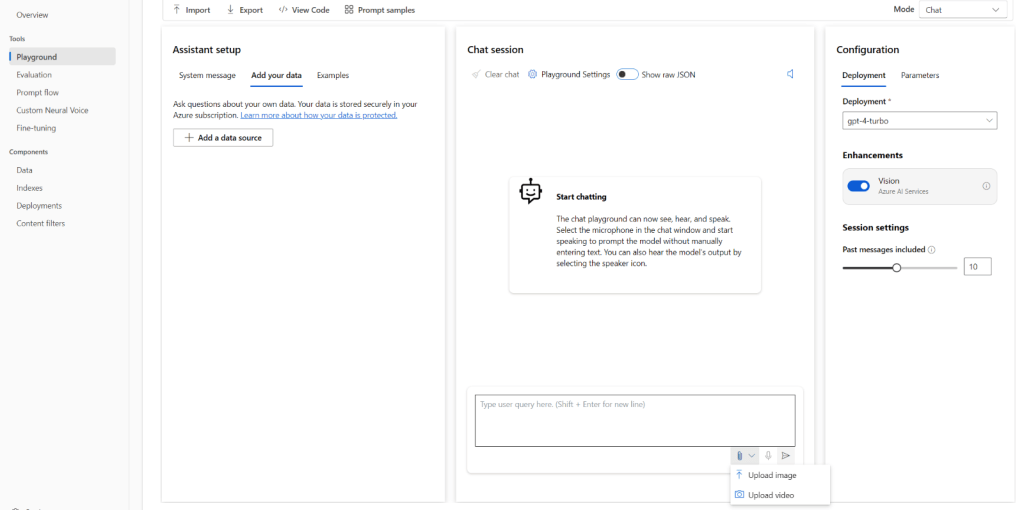Choose Upload image from the popup menu

coord(771,475)
